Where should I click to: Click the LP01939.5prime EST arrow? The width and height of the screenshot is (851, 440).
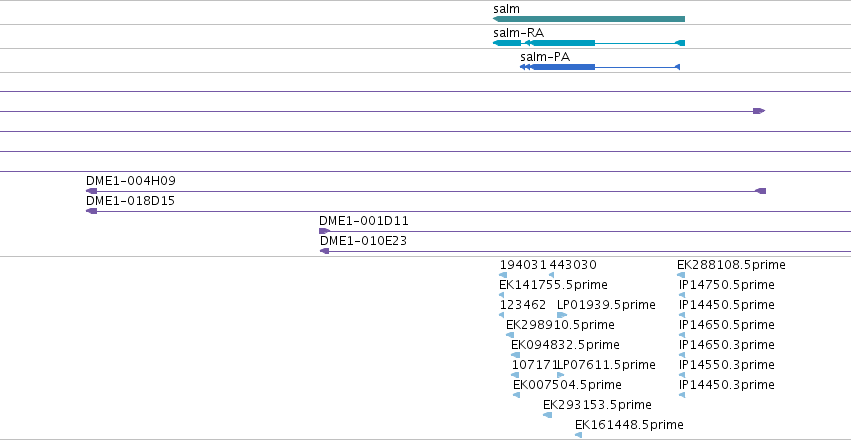click(x=562, y=315)
